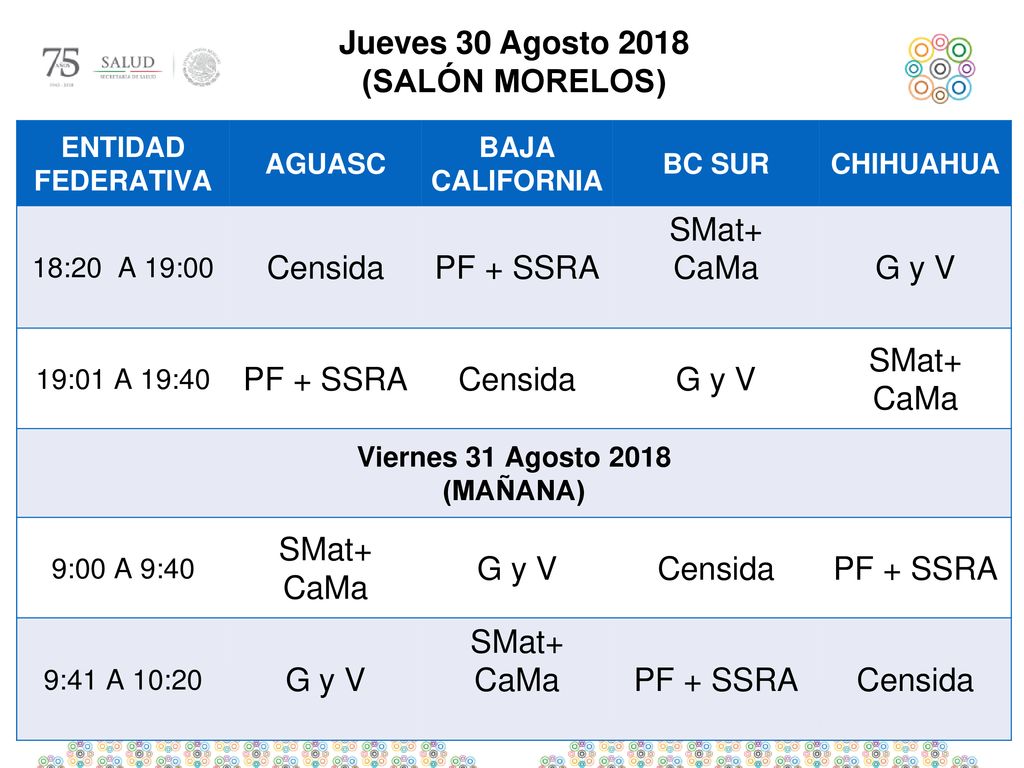Click PF + SSRA in 9:41 row
This screenshot has width=1024, height=768.
pos(716,680)
